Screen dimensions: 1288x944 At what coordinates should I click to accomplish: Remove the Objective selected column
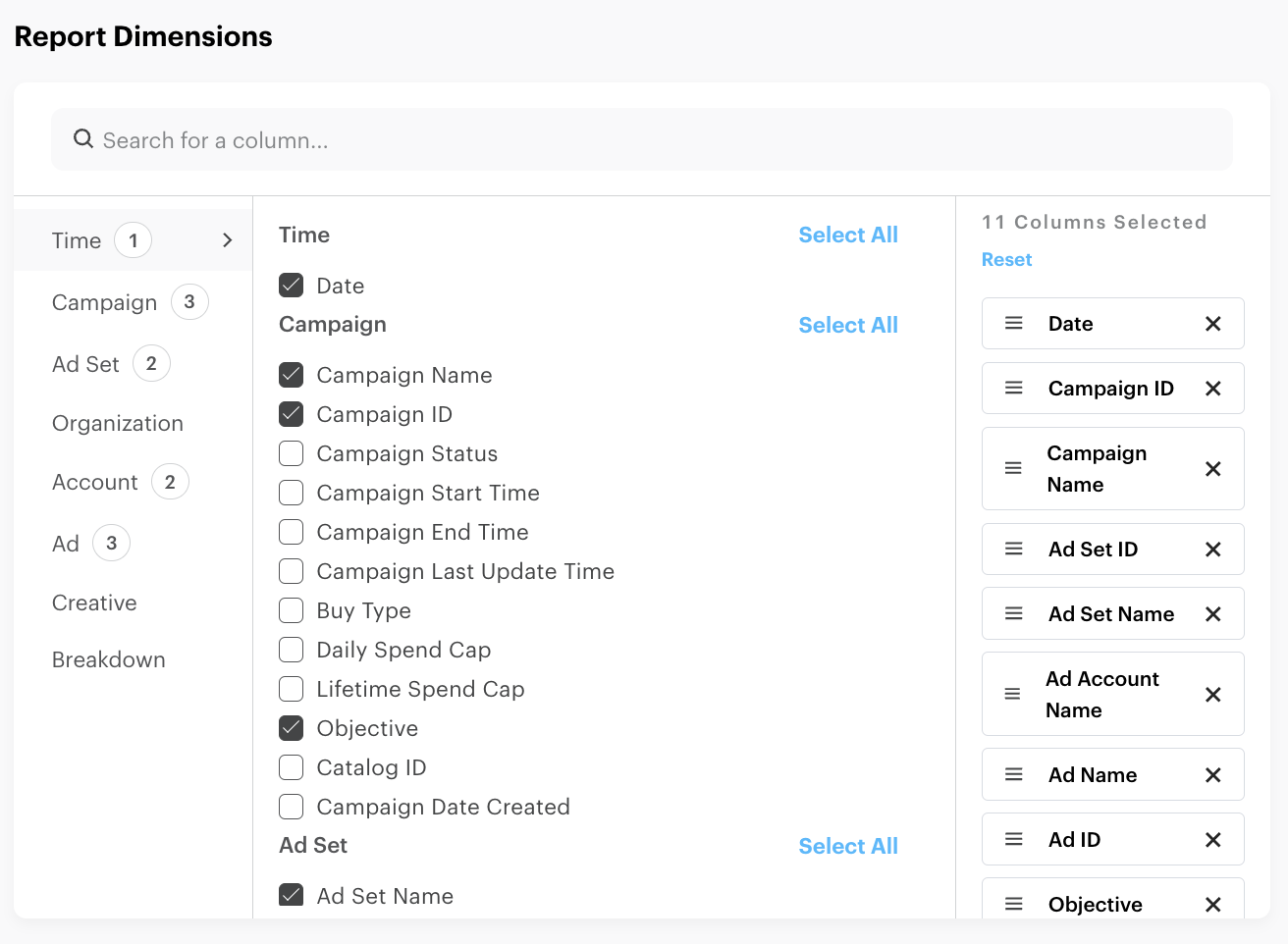coord(1212,905)
